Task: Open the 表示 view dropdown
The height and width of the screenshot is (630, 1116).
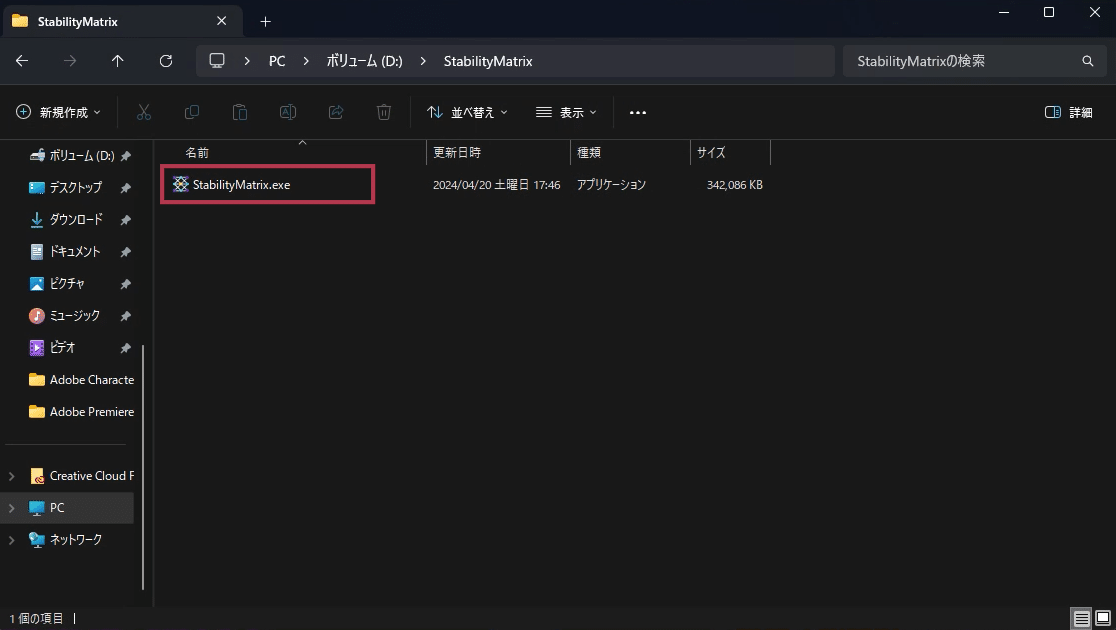Action: (567, 112)
